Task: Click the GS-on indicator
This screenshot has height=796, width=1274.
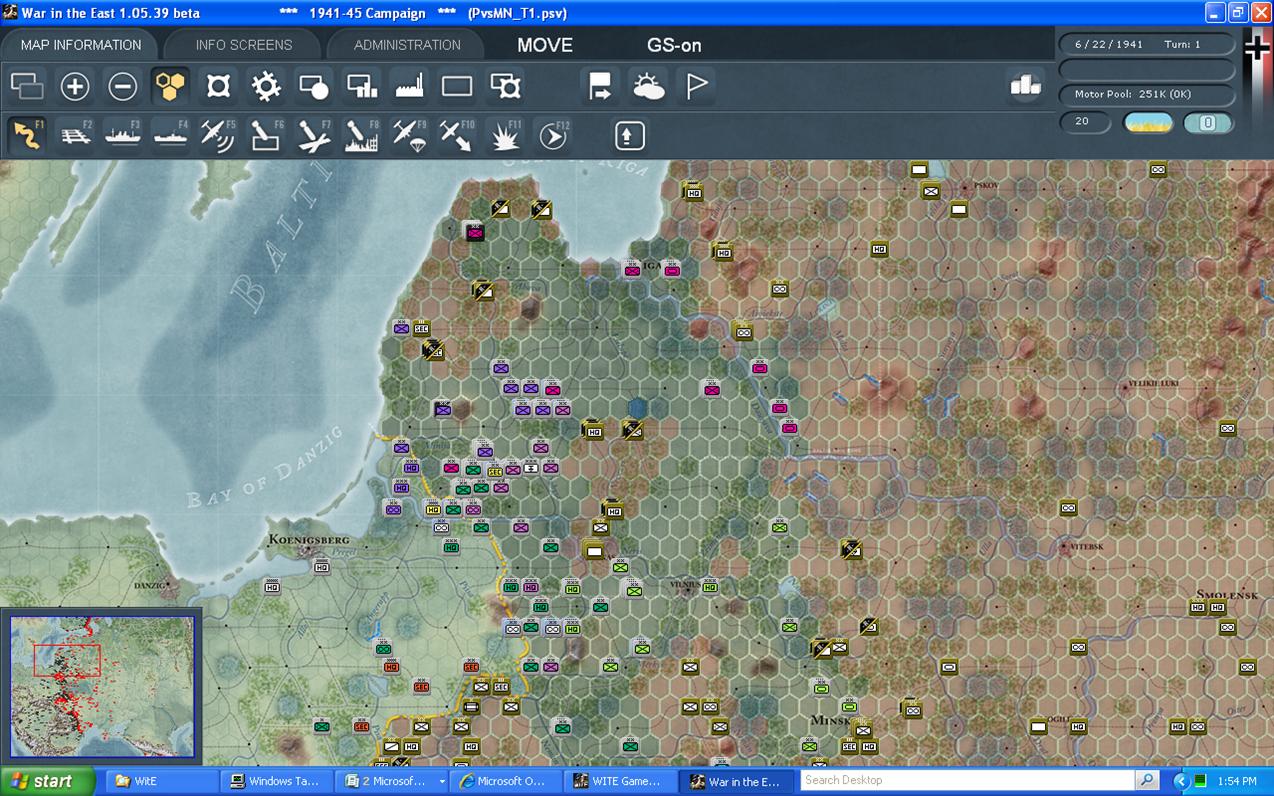Action: pyautogui.click(x=674, y=45)
